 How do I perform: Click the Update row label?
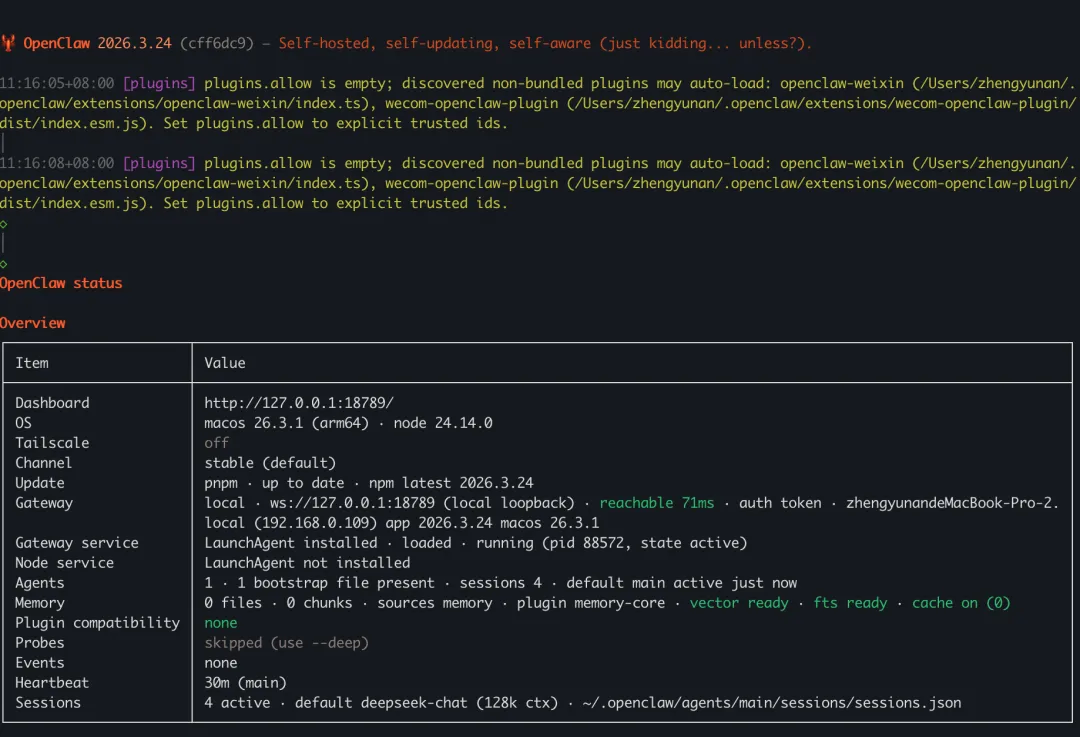[x=40, y=483]
